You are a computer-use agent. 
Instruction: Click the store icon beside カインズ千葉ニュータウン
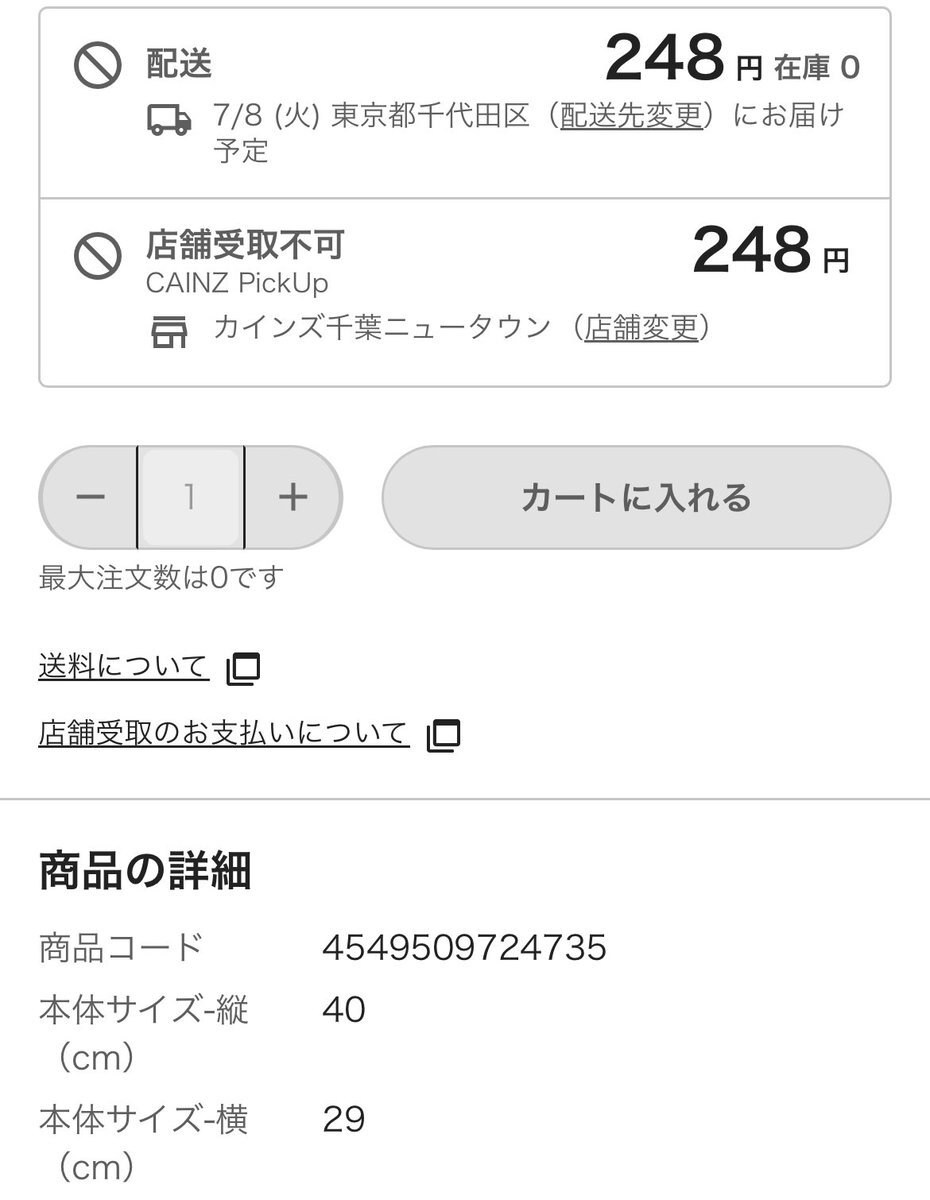click(x=169, y=331)
